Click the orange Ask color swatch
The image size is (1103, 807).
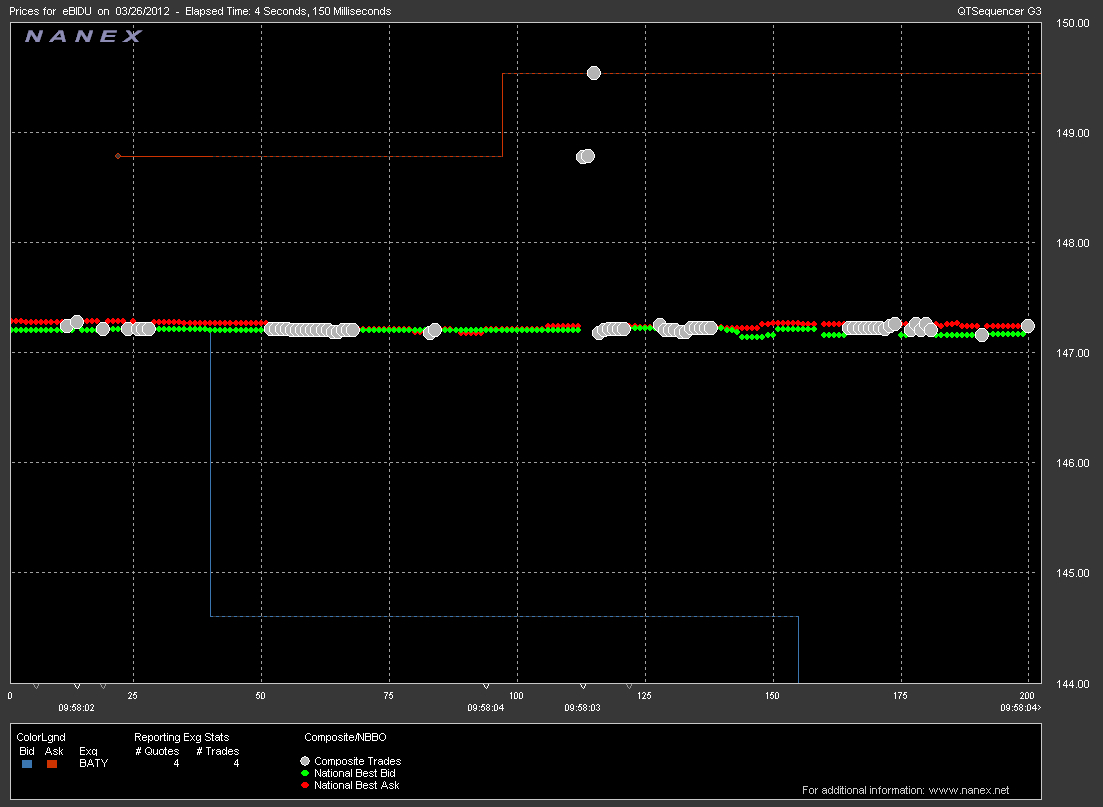(x=53, y=763)
